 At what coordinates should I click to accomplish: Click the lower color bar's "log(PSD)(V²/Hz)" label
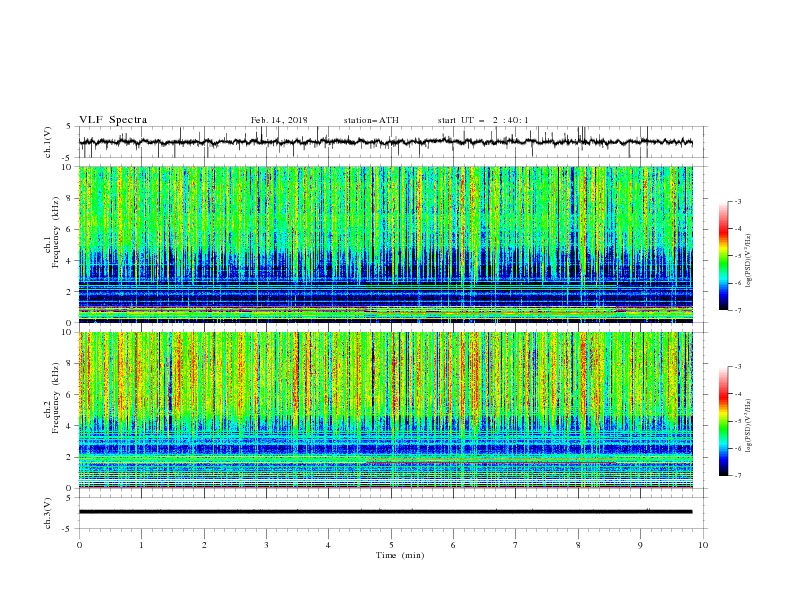748,425
